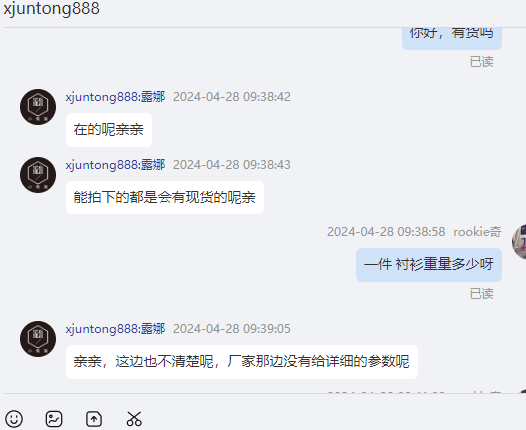Click the send picture icon
Screen dimensions: 526x430
(x=54, y=419)
